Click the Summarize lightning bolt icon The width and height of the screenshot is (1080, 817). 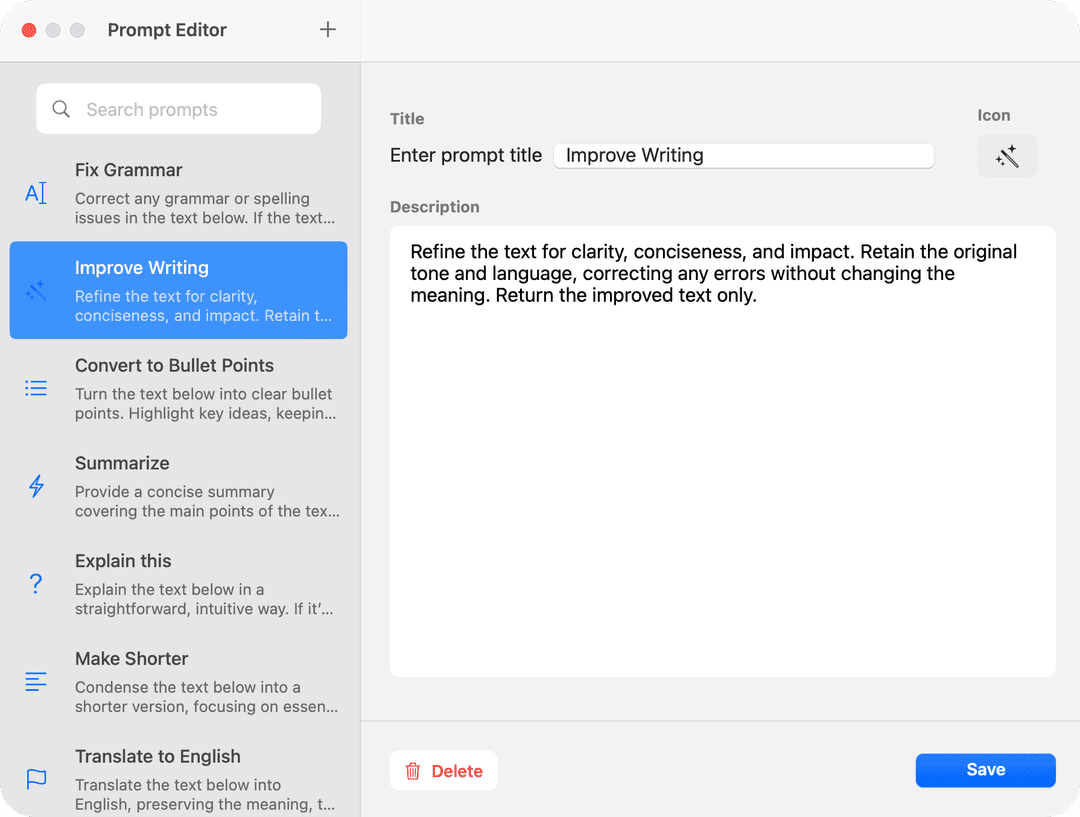(x=36, y=487)
